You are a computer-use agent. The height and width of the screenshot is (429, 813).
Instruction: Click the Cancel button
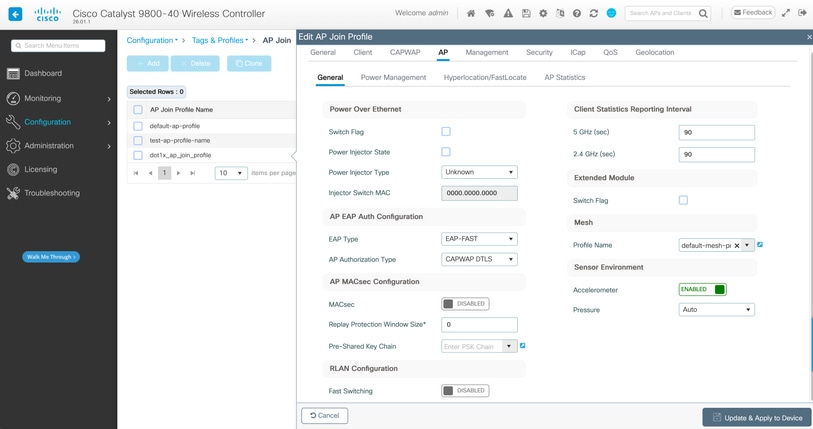click(x=325, y=416)
